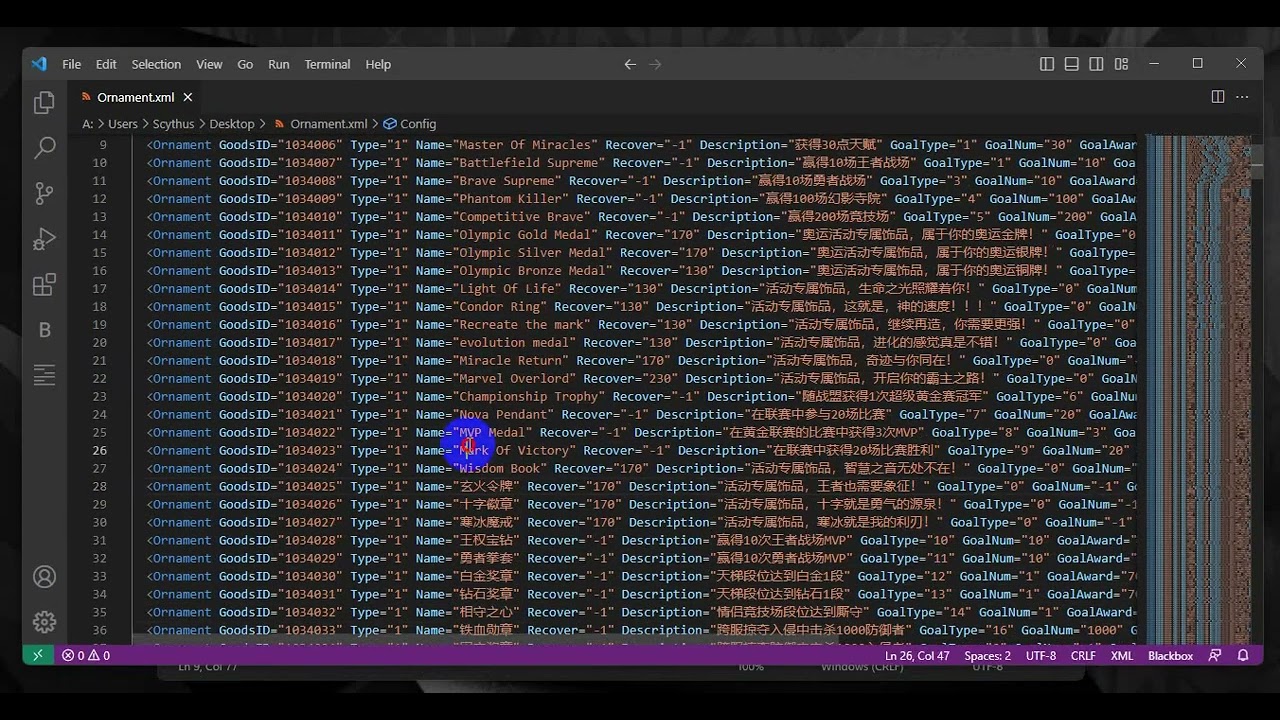Open the Go menu

click(x=245, y=64)
